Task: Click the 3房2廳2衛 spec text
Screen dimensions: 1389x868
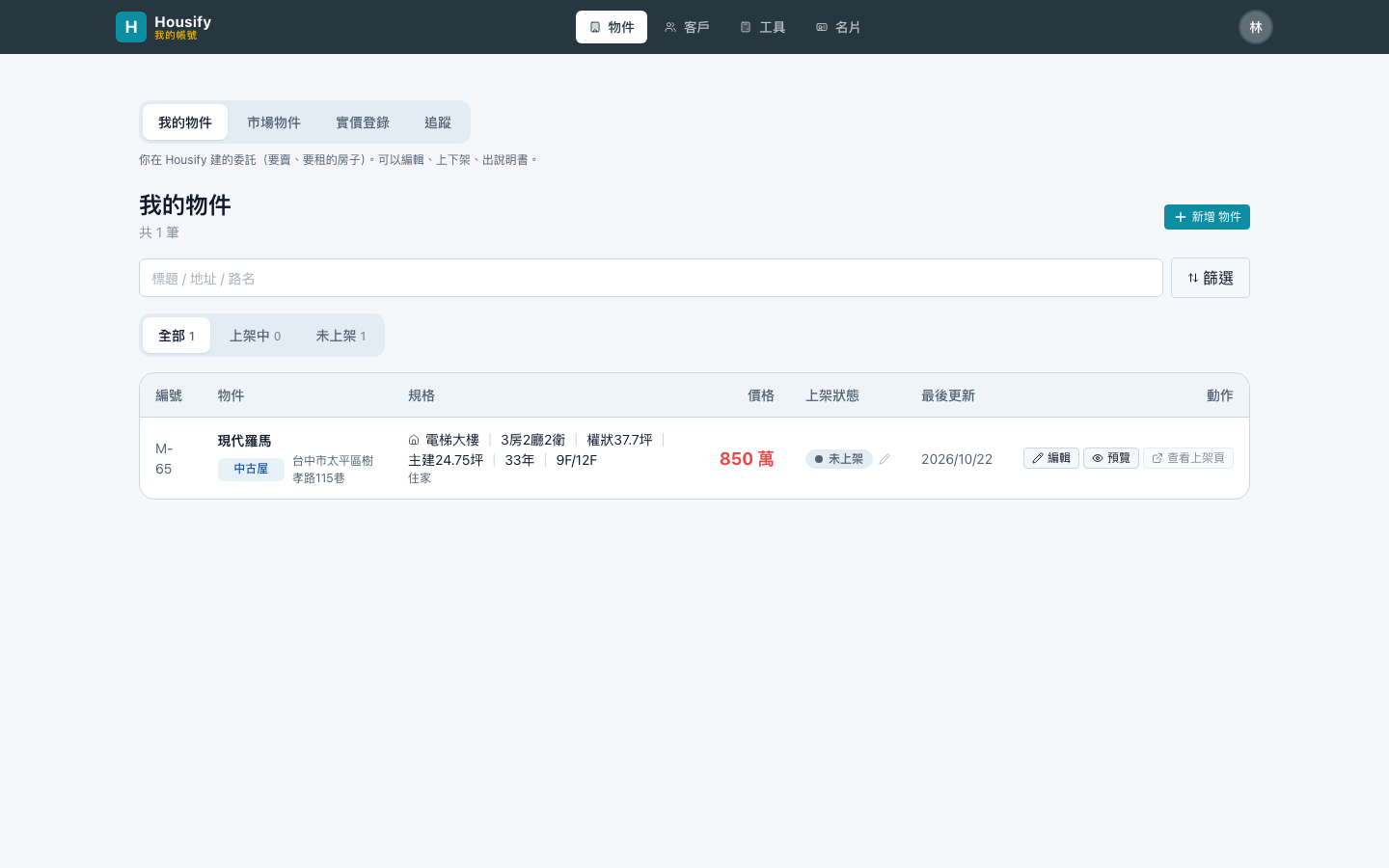Action: coord(533,440)
